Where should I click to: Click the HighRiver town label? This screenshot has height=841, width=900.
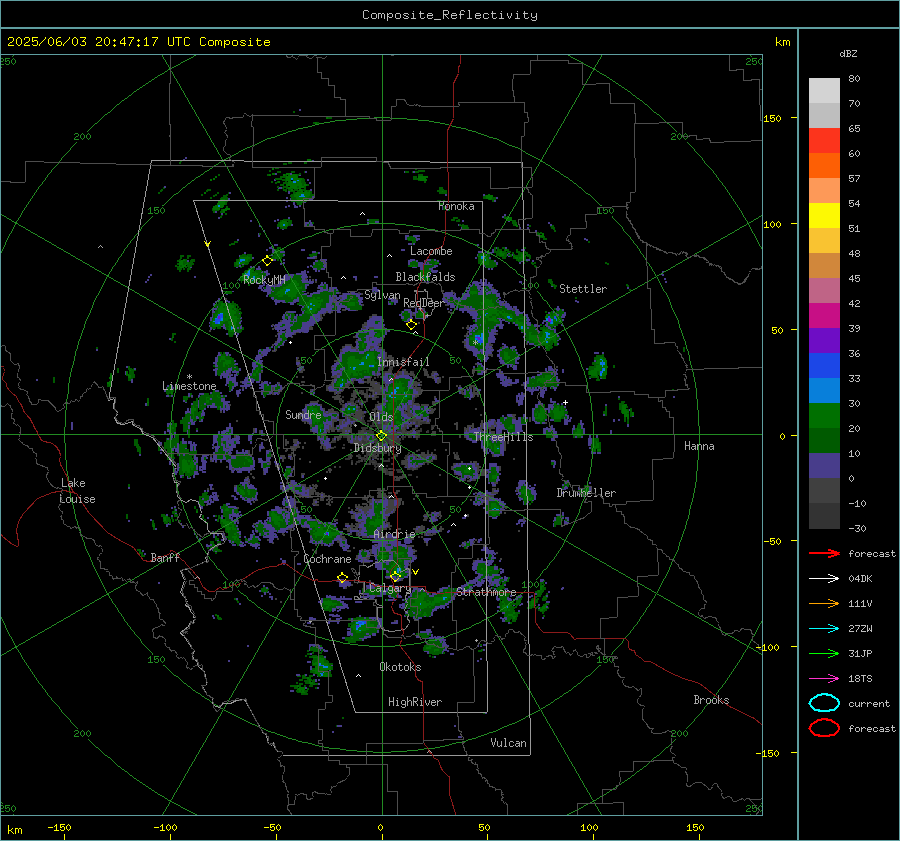point(415,702)
